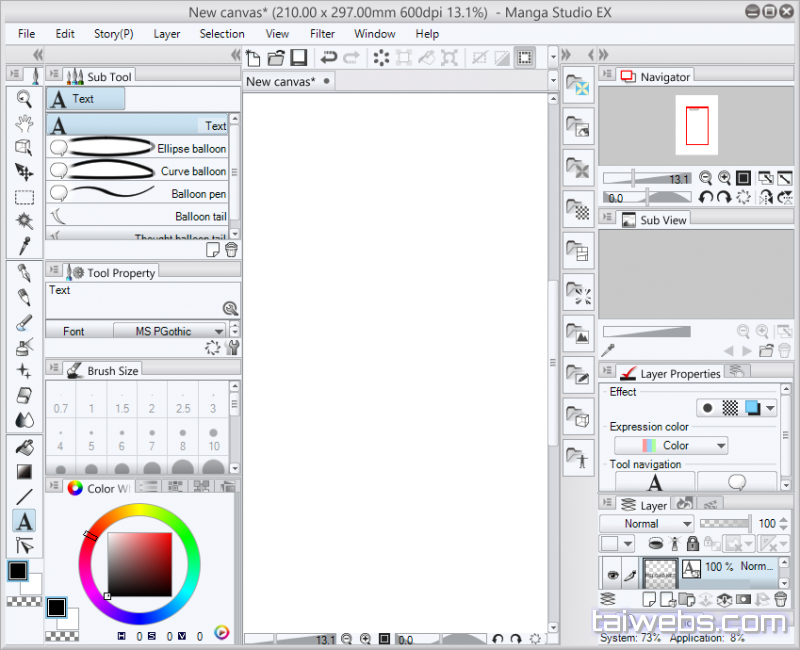This screenshot has height=650, width=800.
Task: Select the Gradient tool
Action: click(24, 471)
